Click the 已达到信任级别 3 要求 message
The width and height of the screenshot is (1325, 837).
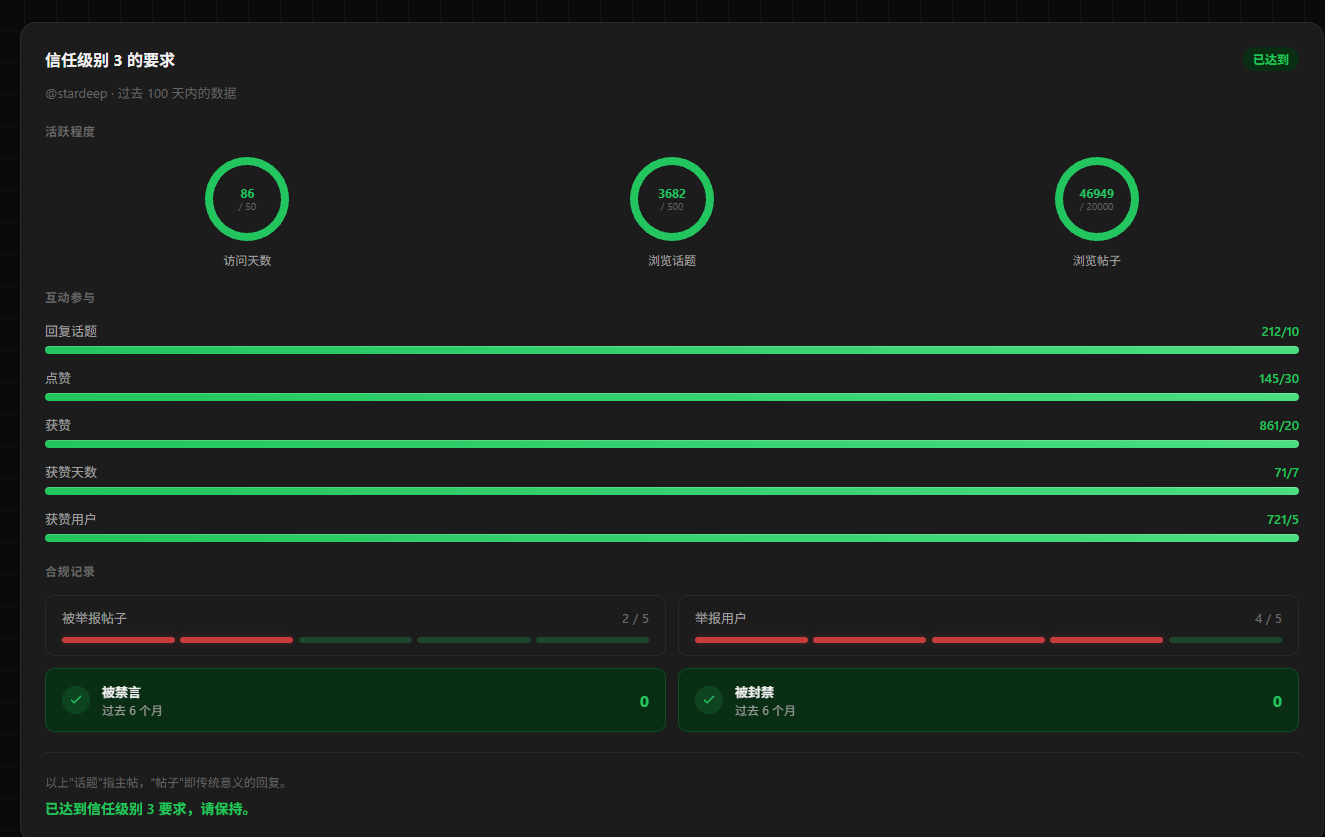pyautogui.click(x=148, y=809)
